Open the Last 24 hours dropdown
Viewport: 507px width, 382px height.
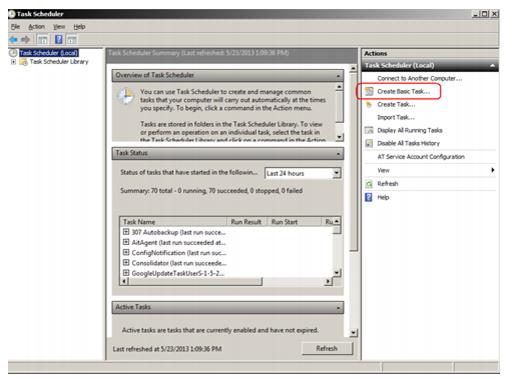337,173
